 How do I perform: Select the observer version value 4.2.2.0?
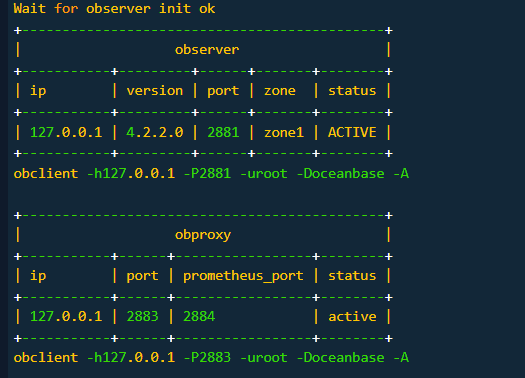tap(155, 132)
